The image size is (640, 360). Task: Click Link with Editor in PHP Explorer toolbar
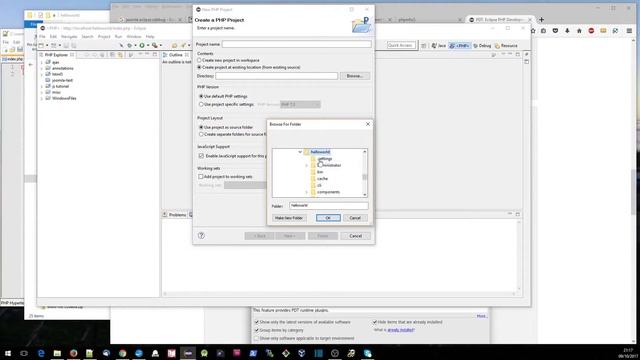click(120, 55)
